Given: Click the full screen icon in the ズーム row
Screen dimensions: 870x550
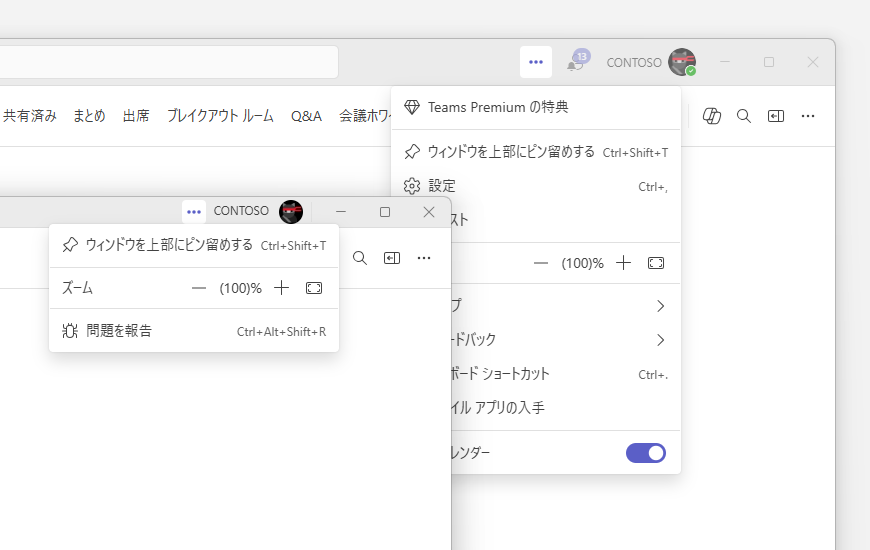Looking at the screenshot, I should (314, 288).
